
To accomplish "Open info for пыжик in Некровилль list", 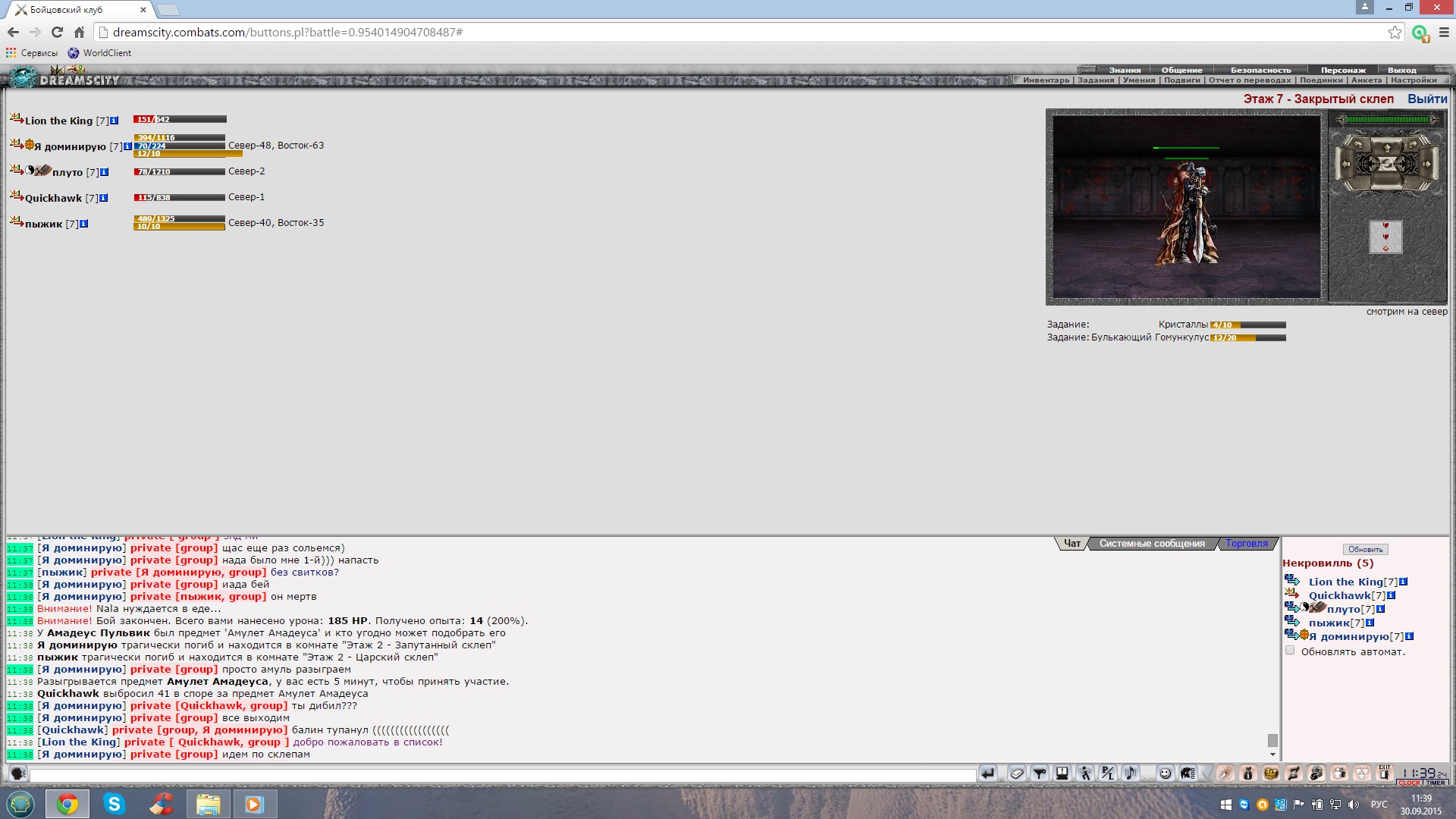I will (x=1370, y=623).
